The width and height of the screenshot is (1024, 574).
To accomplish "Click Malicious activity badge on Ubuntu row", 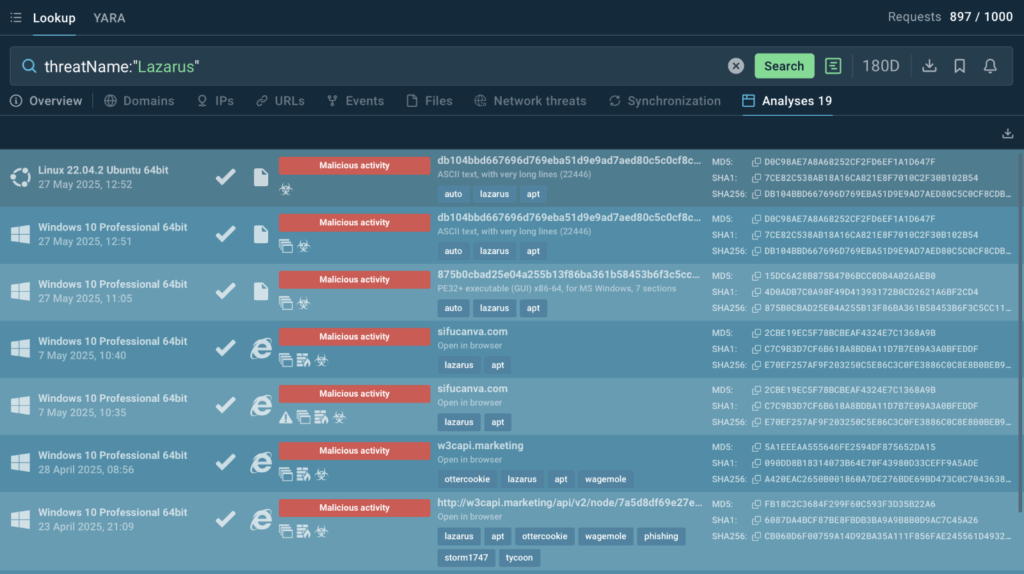I will pyautogui.click(x=355, y=165).
